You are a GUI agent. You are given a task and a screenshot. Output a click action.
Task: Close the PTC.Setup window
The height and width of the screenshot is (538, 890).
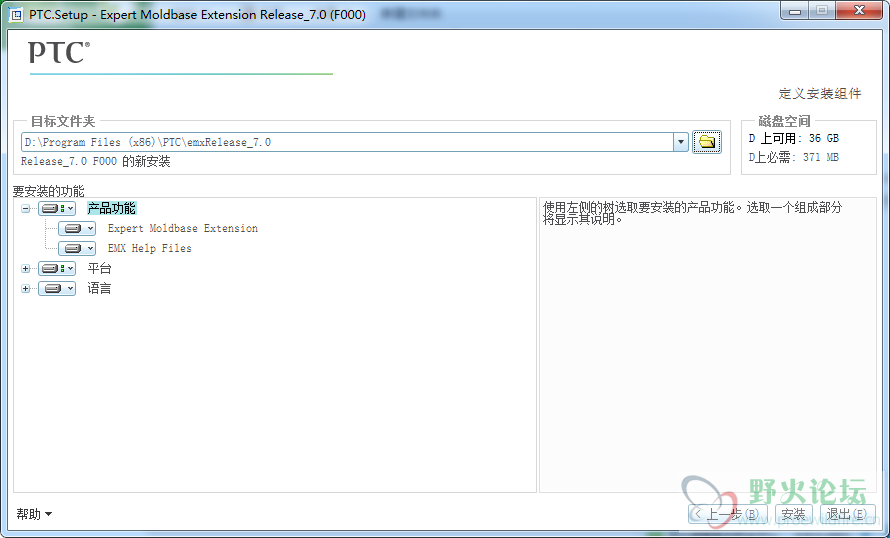[x=859, y=11]
